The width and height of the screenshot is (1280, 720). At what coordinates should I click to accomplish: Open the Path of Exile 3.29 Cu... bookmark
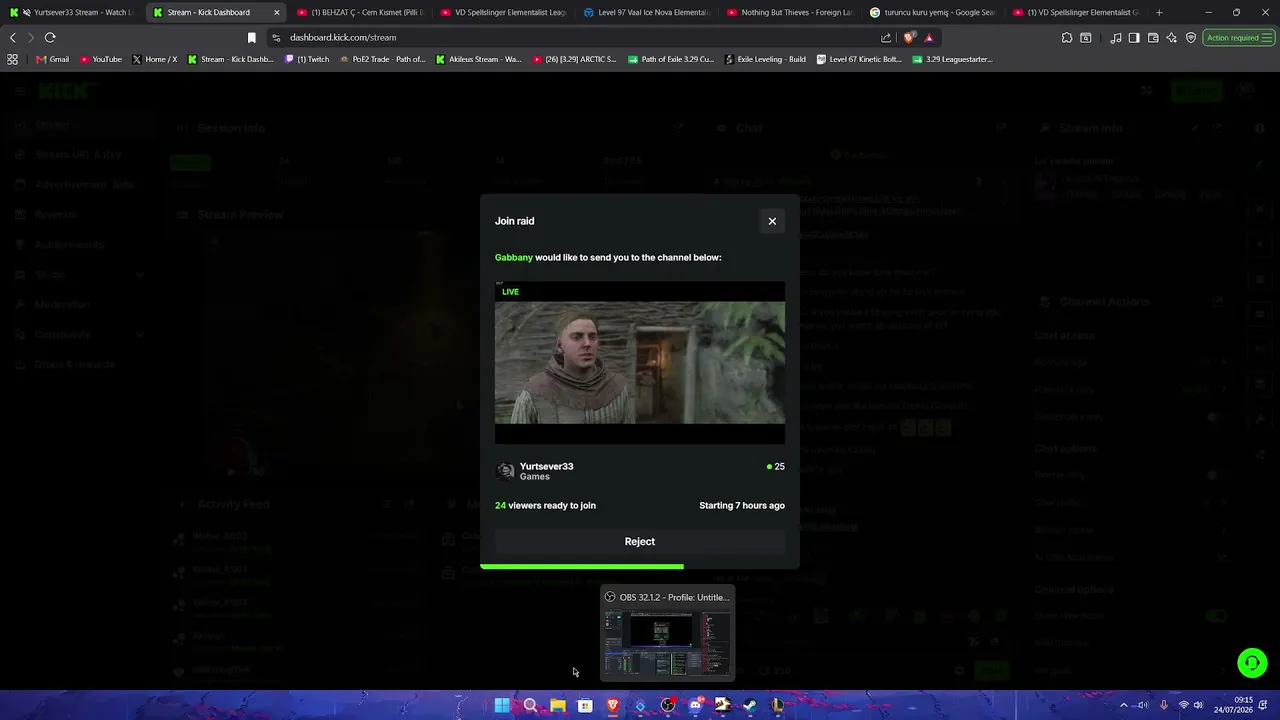coord(671,59)
